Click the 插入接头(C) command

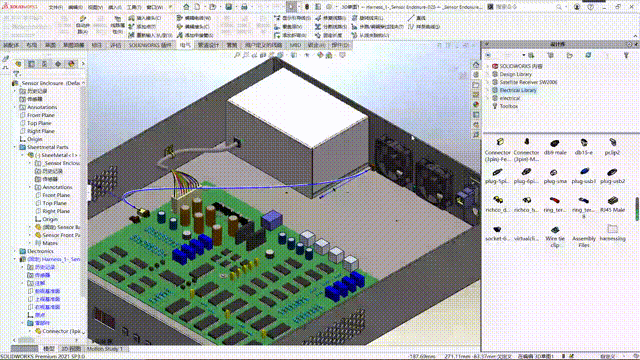tap(145, 18)
